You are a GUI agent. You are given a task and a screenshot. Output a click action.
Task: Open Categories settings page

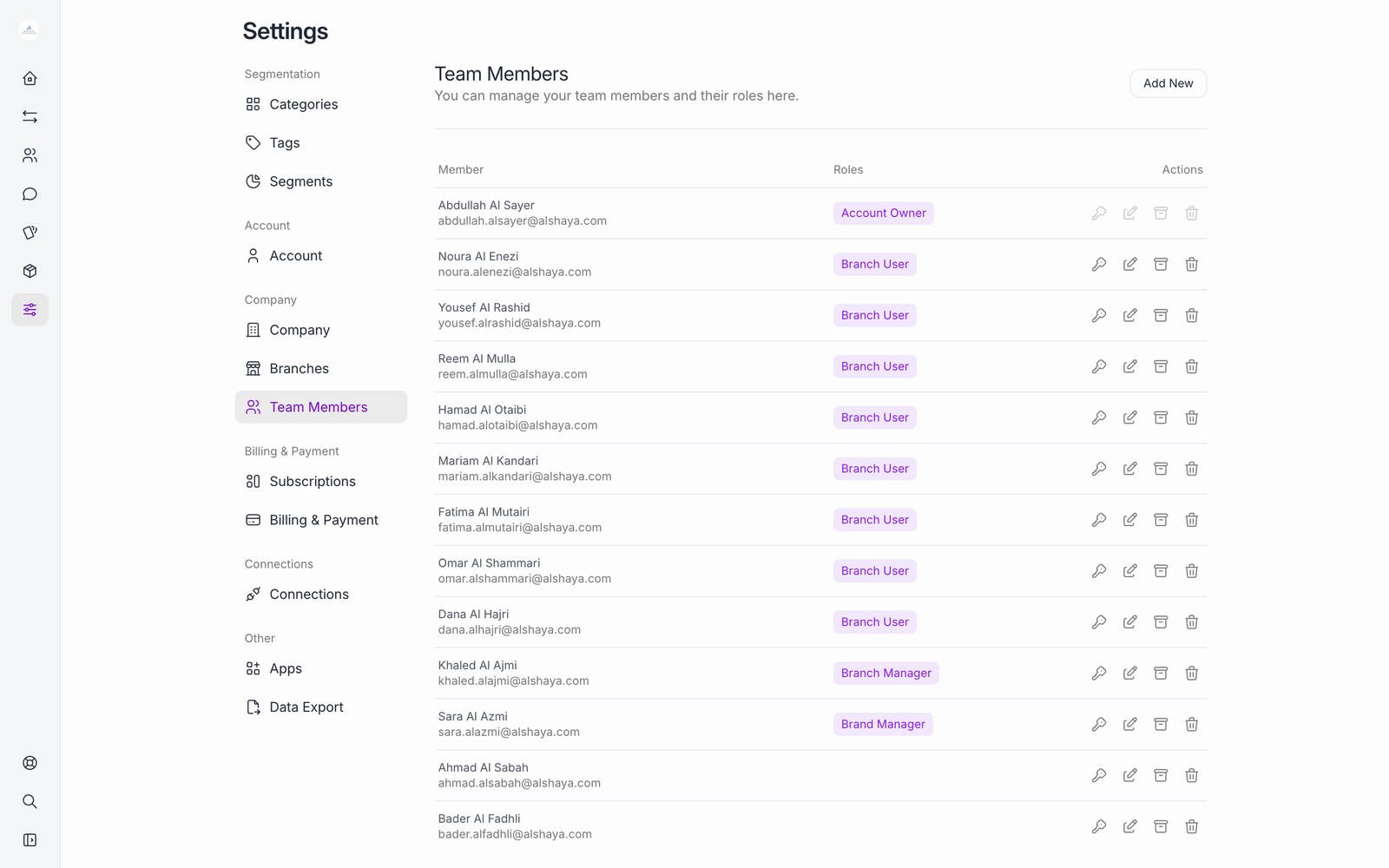click(321, 104)
